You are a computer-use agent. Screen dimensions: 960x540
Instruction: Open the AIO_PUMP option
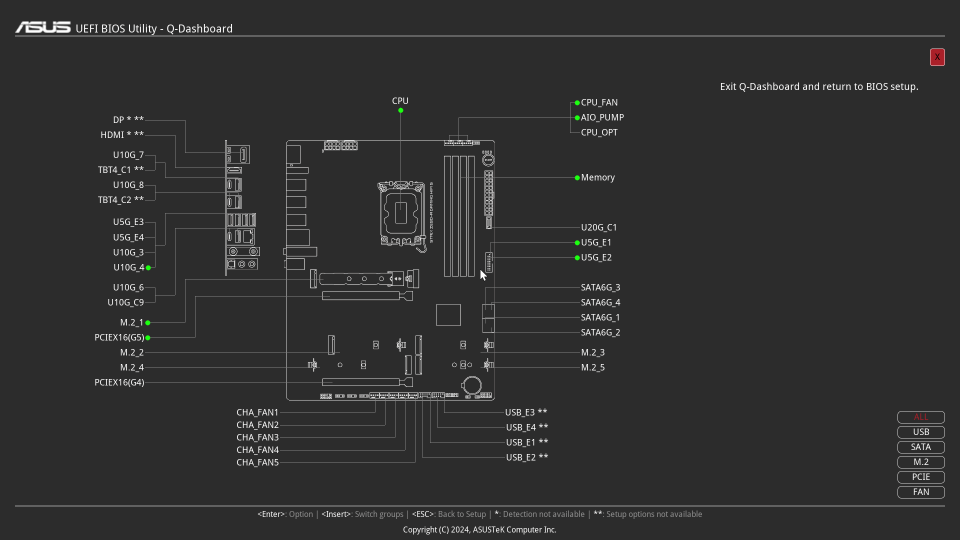[602, 118]
